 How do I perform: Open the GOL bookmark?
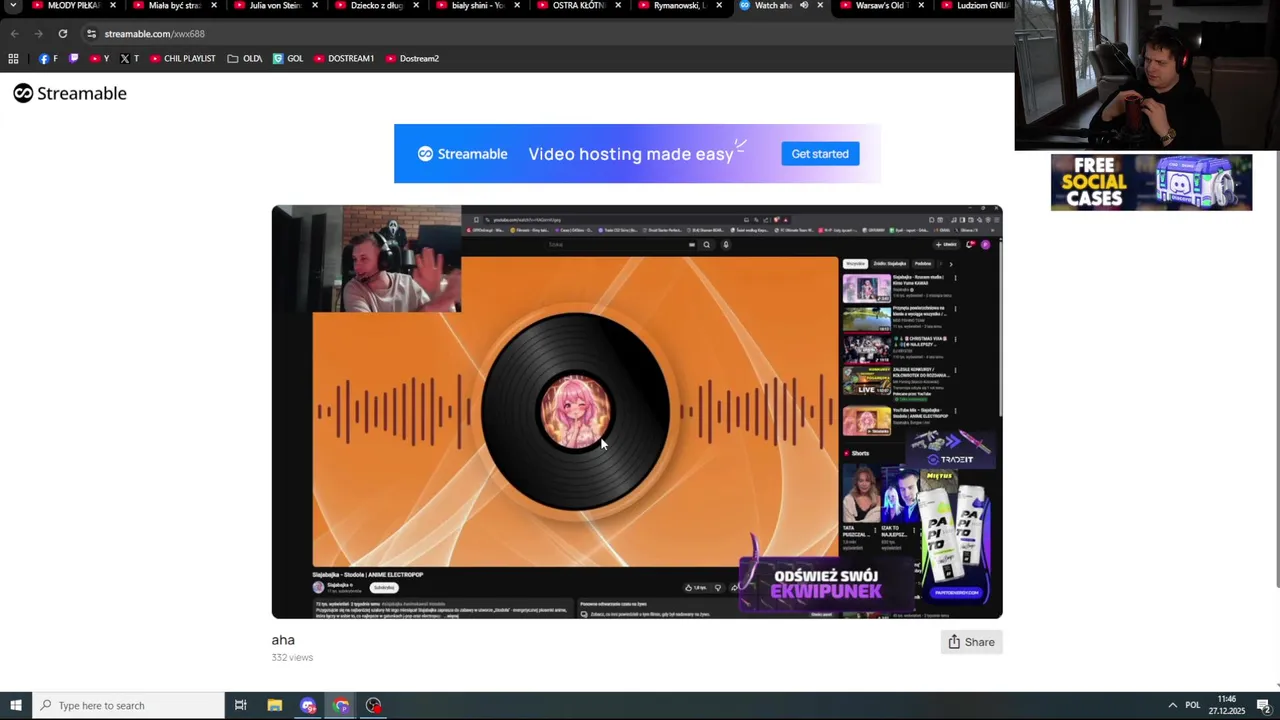click(x=288, y=59)
